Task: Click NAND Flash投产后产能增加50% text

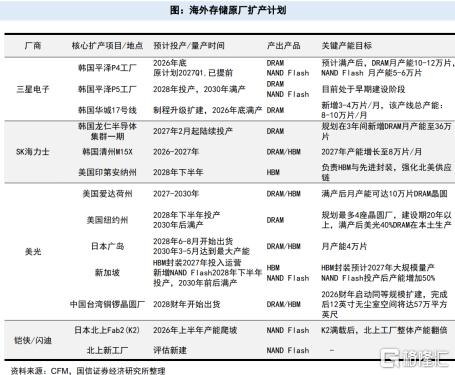Action: pos(378,278)
